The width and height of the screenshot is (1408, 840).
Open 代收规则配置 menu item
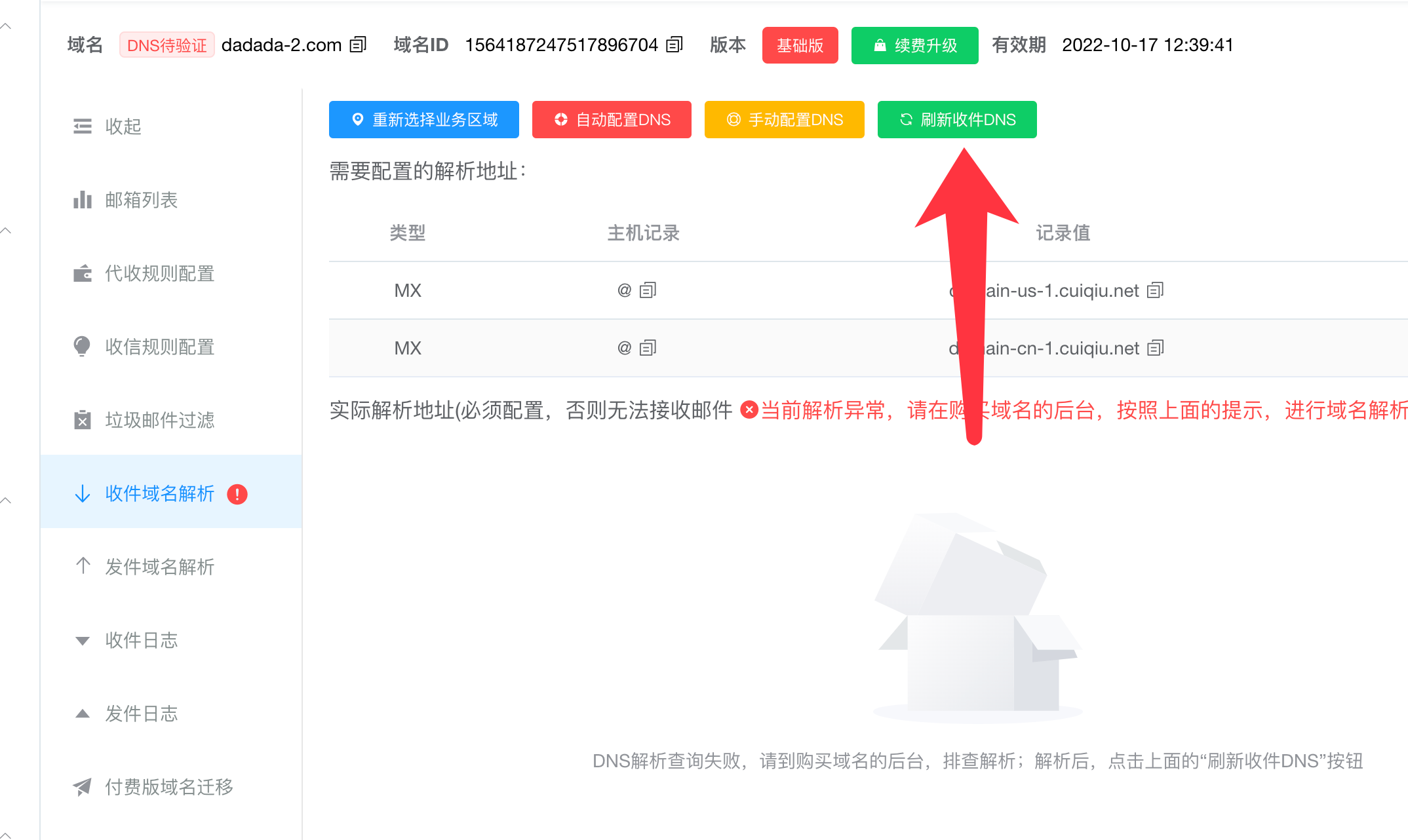(171, 273)
